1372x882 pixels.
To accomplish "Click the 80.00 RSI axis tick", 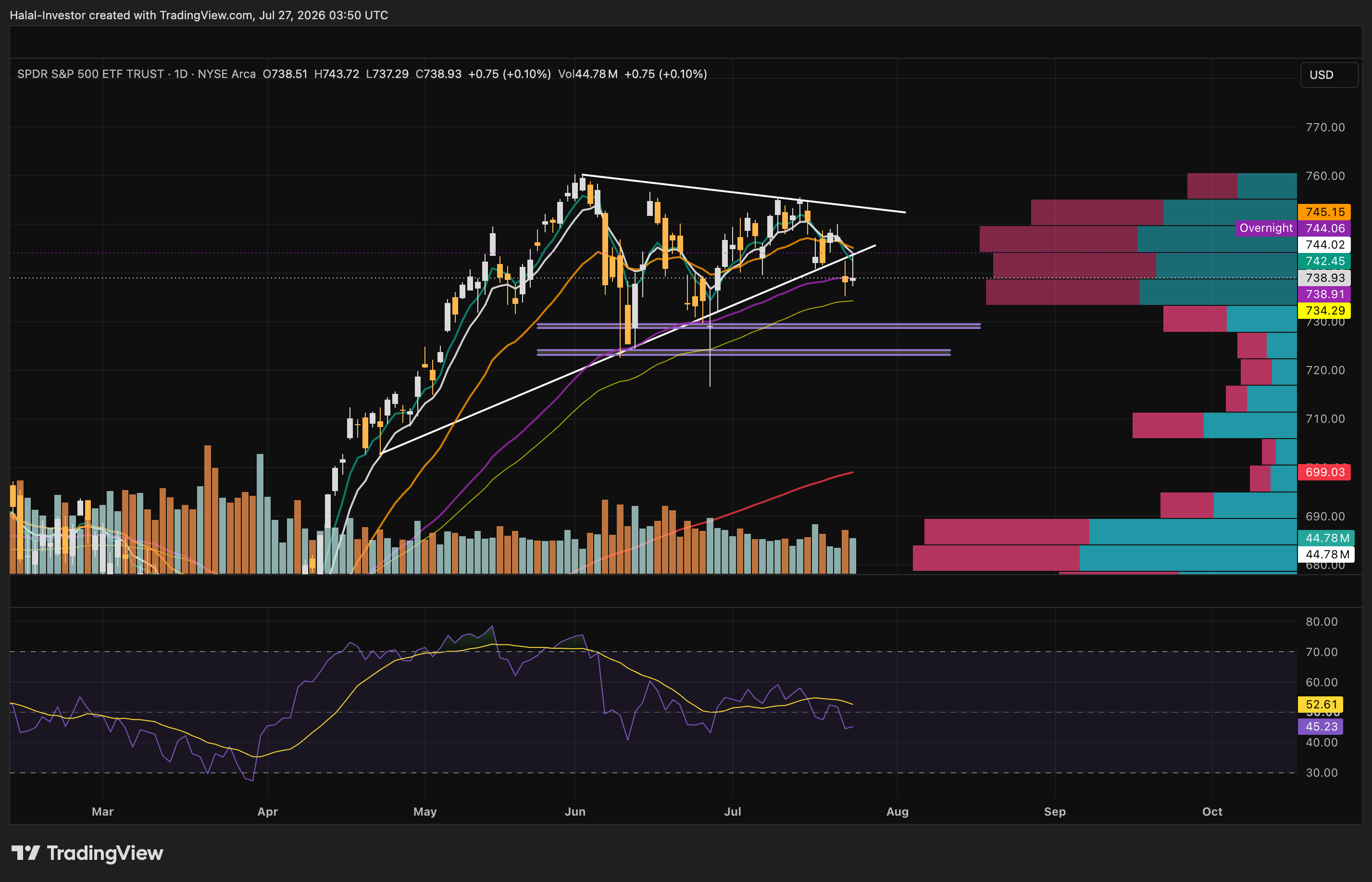I will click(x=1322, y=622).
